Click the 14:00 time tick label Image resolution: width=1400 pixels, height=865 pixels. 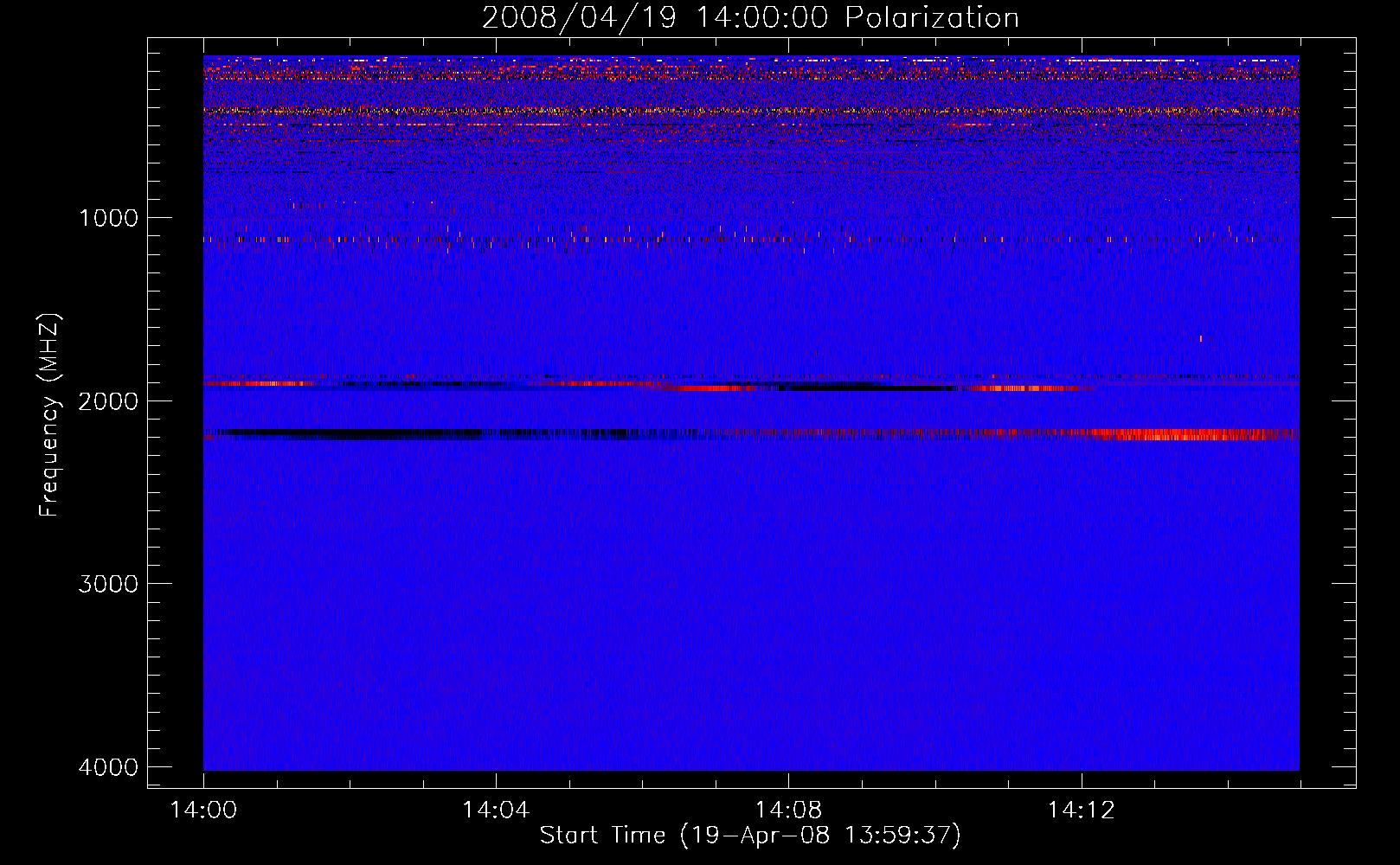pyautogui.click(x=203, y=811)
